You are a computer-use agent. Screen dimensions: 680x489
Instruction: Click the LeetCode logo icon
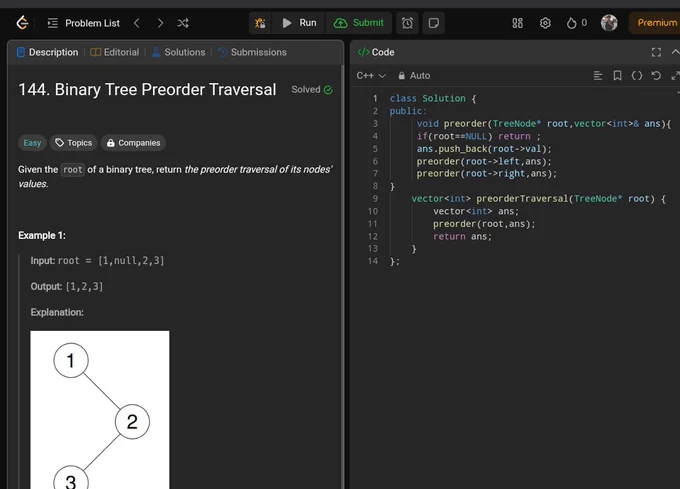coord(22,23)
